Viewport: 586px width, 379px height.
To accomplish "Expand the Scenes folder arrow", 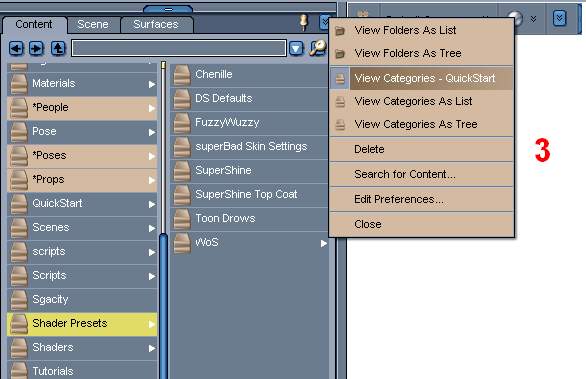I will click(151, 228).
